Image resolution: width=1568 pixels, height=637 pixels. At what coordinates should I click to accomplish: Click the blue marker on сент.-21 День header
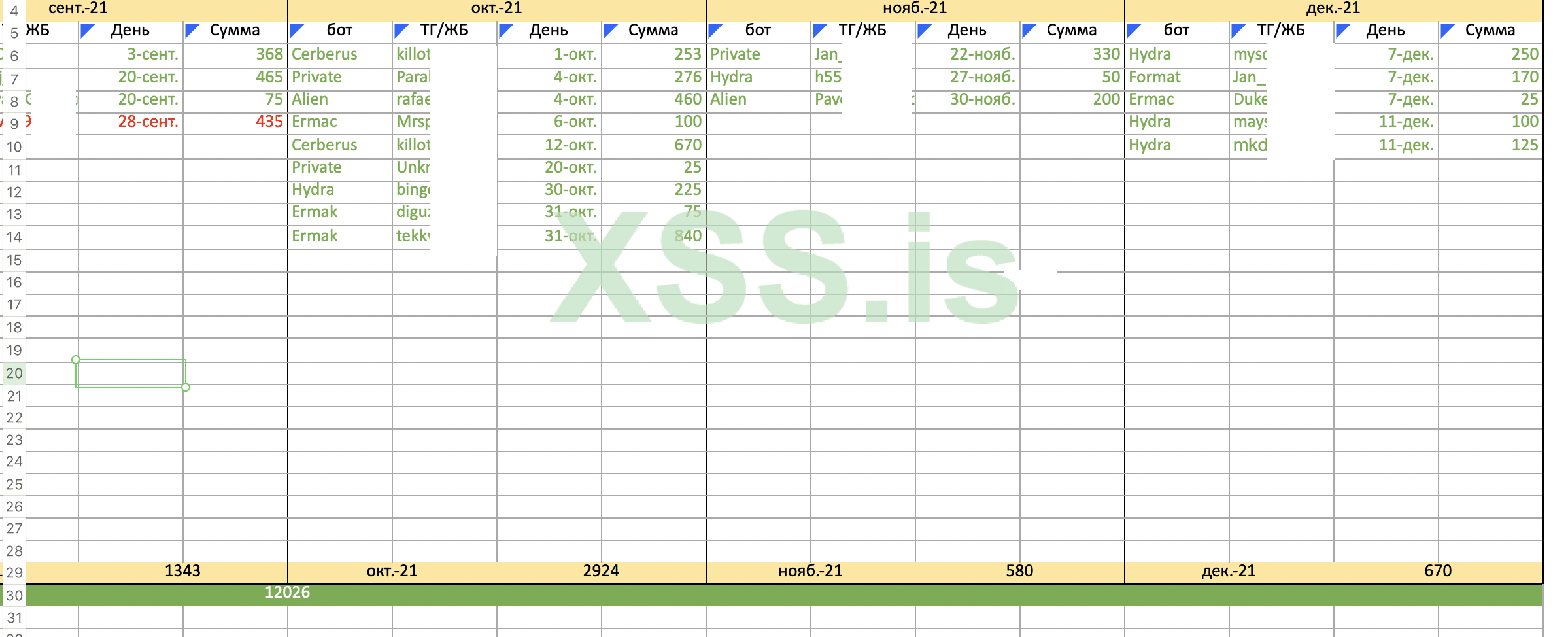click(86, 30)
